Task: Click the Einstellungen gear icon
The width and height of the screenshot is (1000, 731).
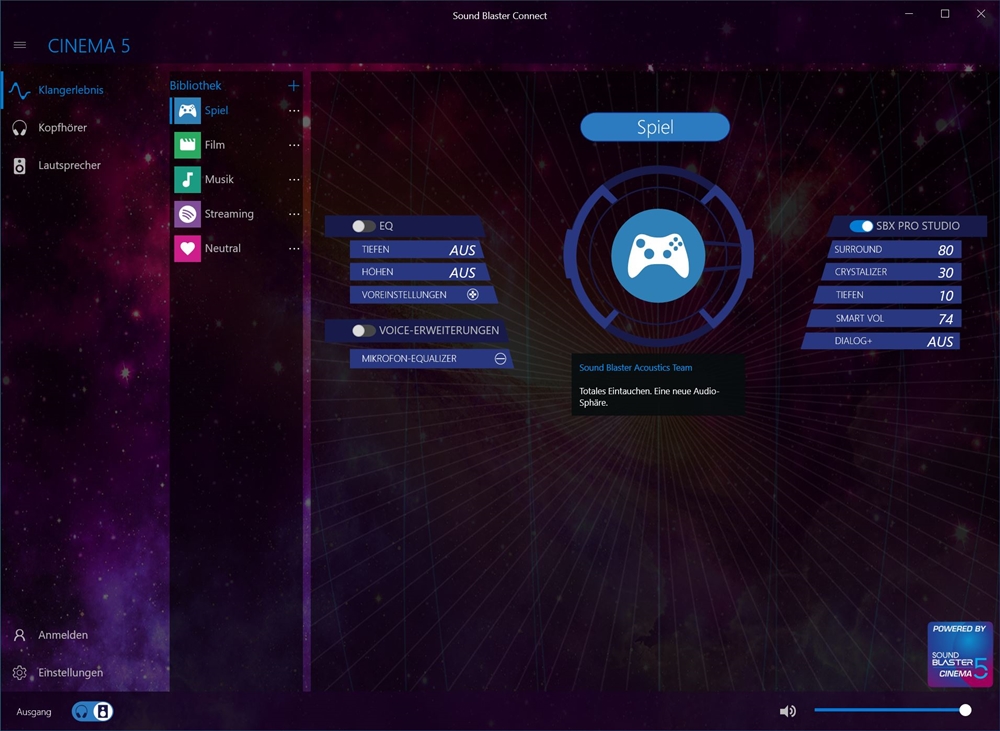Action: click(20, 672)
